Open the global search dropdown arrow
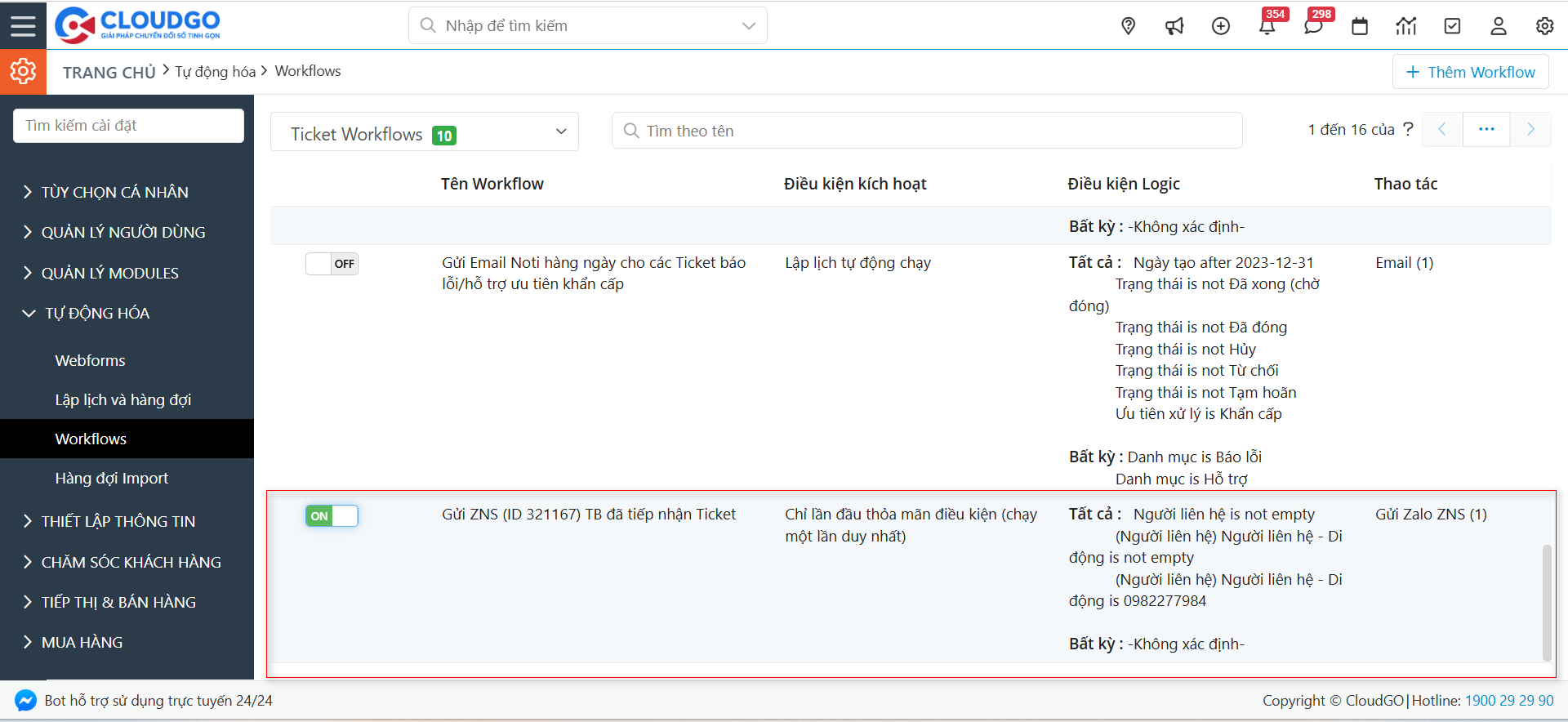Viewport: 1568px width, 722px height. click(x=748, y=25)
